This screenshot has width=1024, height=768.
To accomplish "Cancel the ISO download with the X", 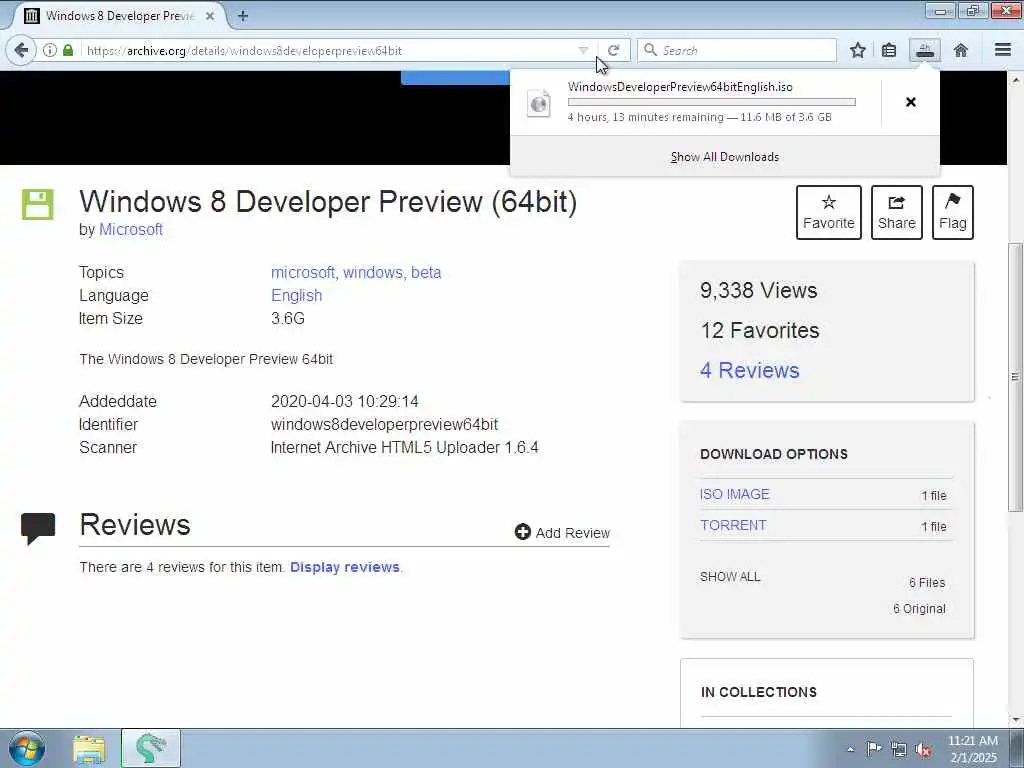I will (910, 102).
